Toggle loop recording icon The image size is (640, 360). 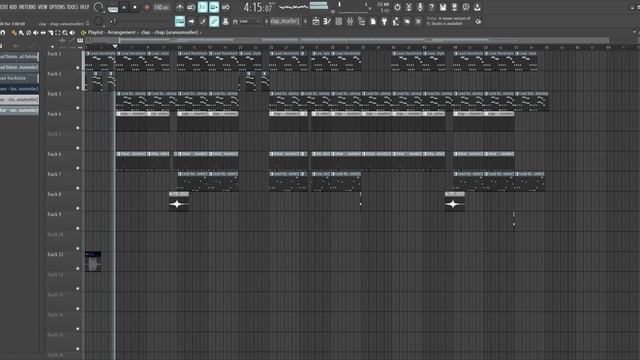pos(225,7)
